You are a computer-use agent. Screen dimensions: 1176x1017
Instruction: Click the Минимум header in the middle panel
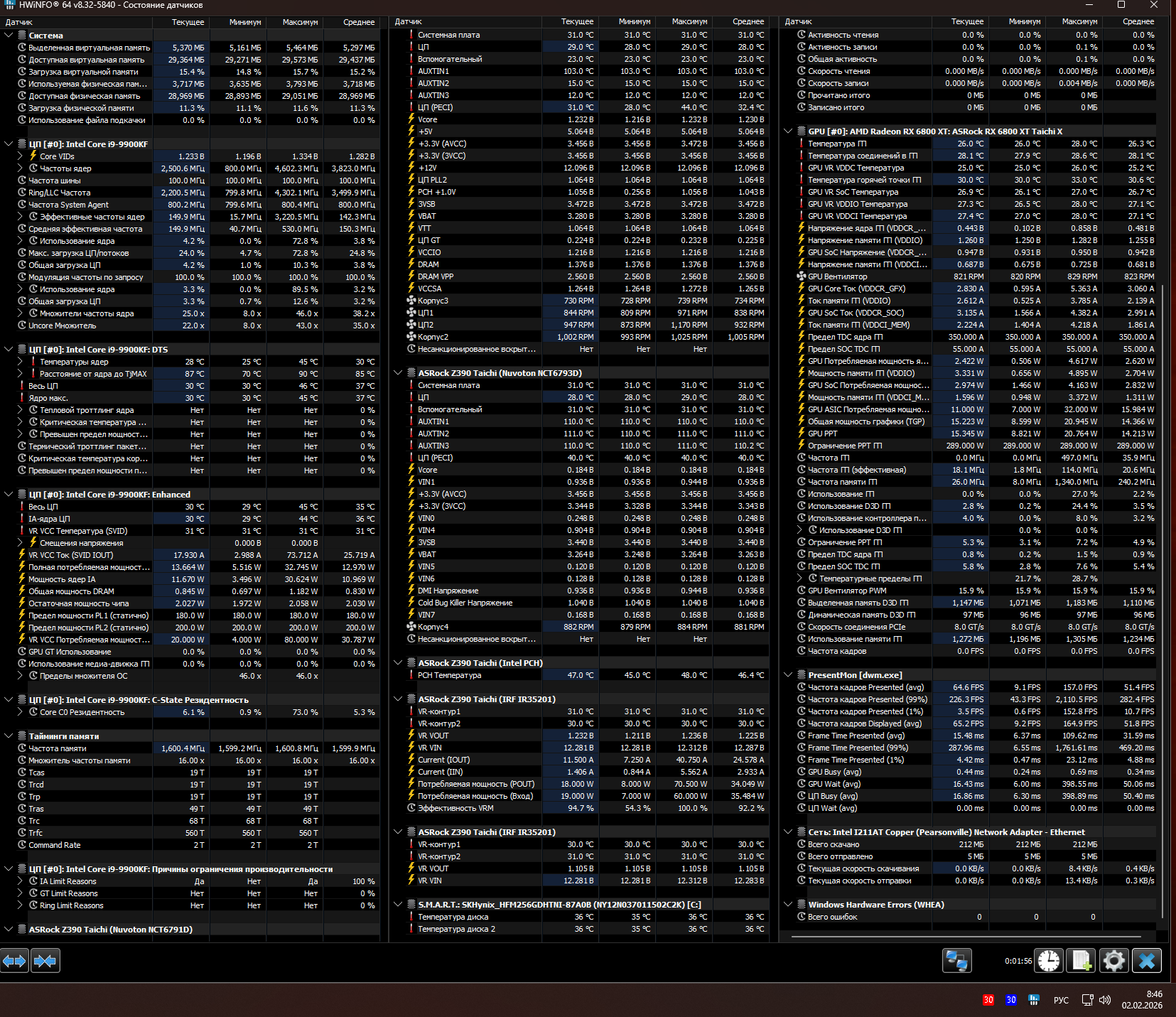point(627,22)
